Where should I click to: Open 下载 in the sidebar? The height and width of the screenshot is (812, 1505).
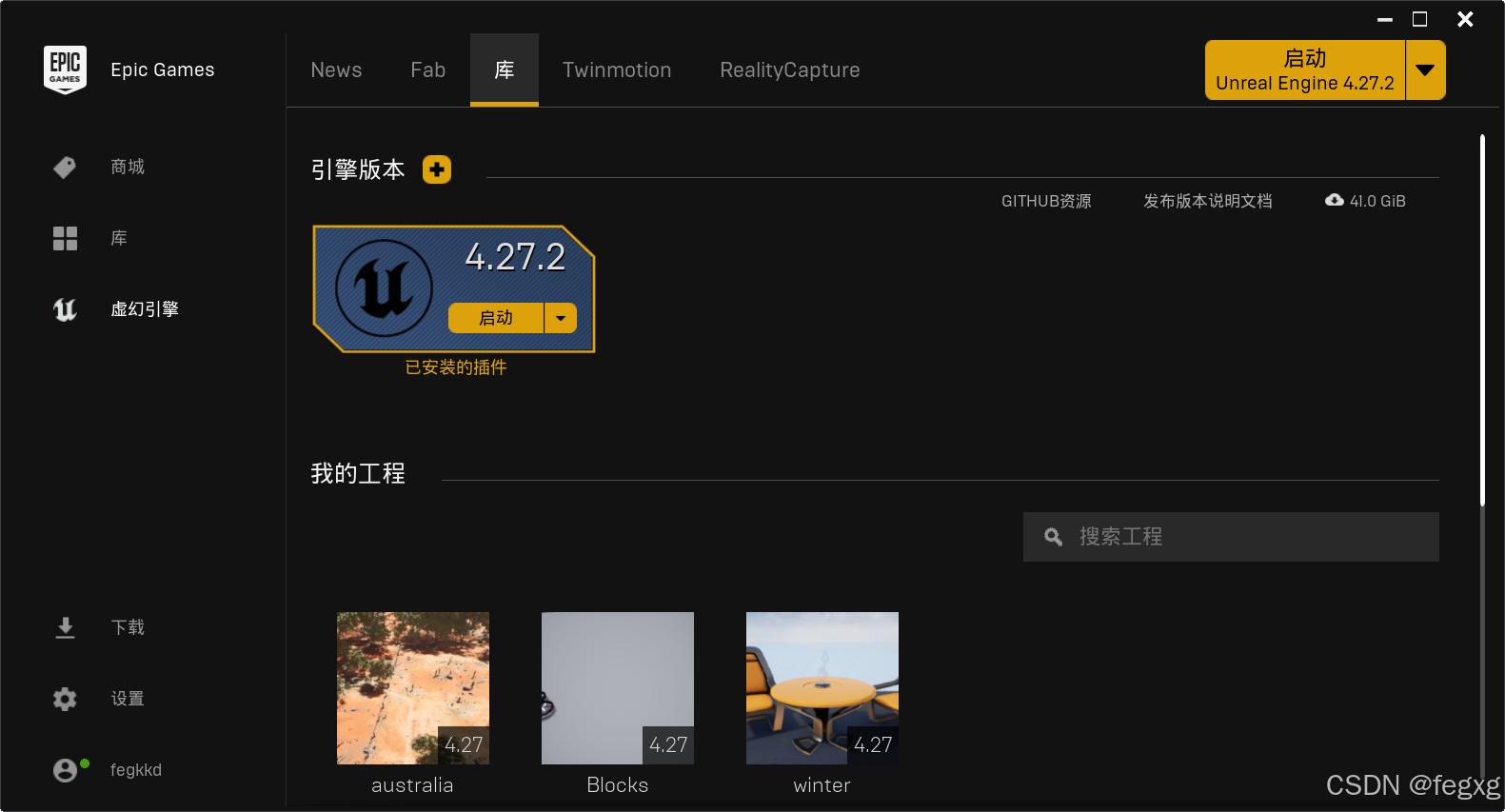[x=128, y=627]
